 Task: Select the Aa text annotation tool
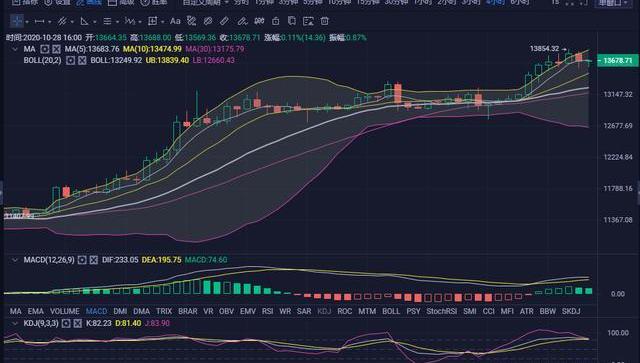[x=175, y=21]
